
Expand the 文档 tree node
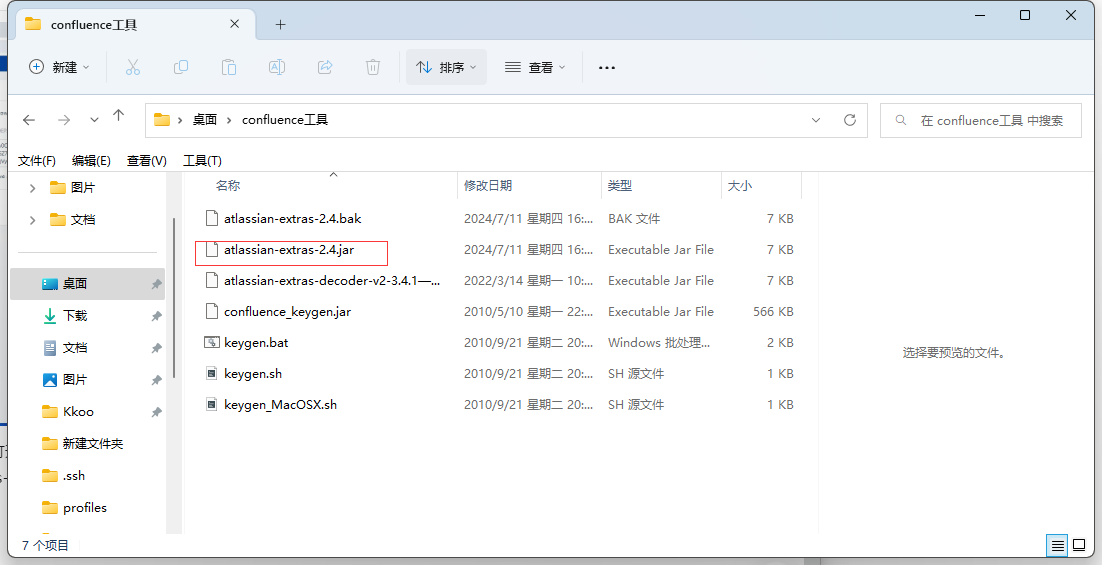point(32,220)
